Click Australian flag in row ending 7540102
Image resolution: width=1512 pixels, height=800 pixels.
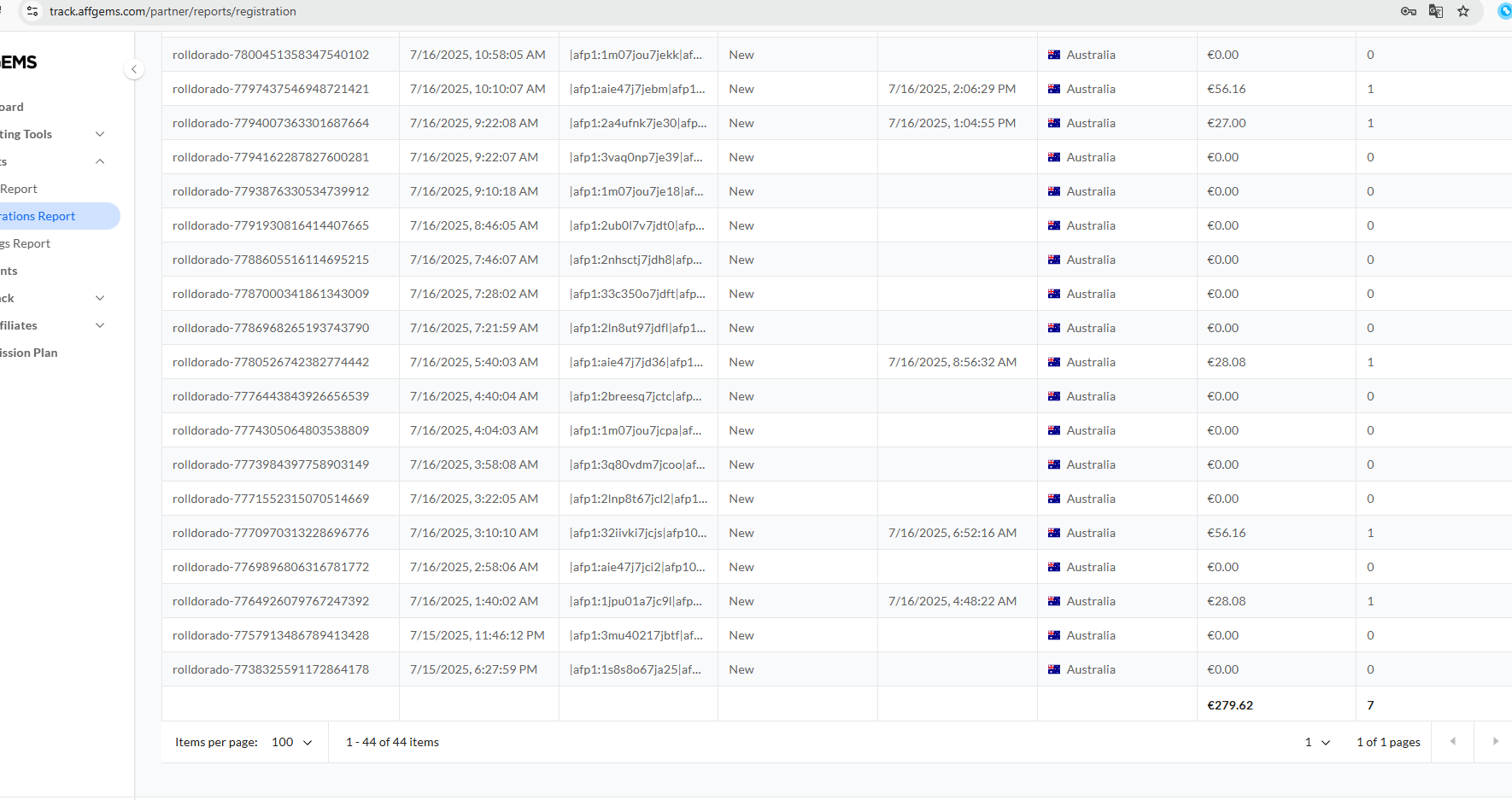(1054, 55)
